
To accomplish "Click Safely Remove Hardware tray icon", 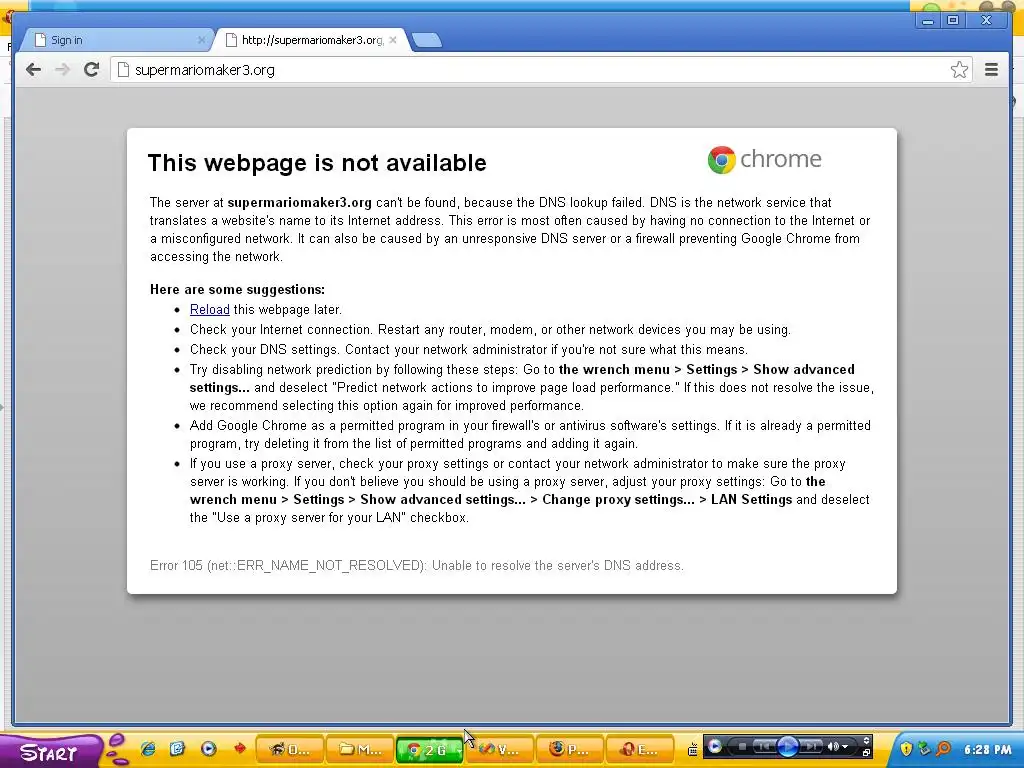I will (924, 748).
